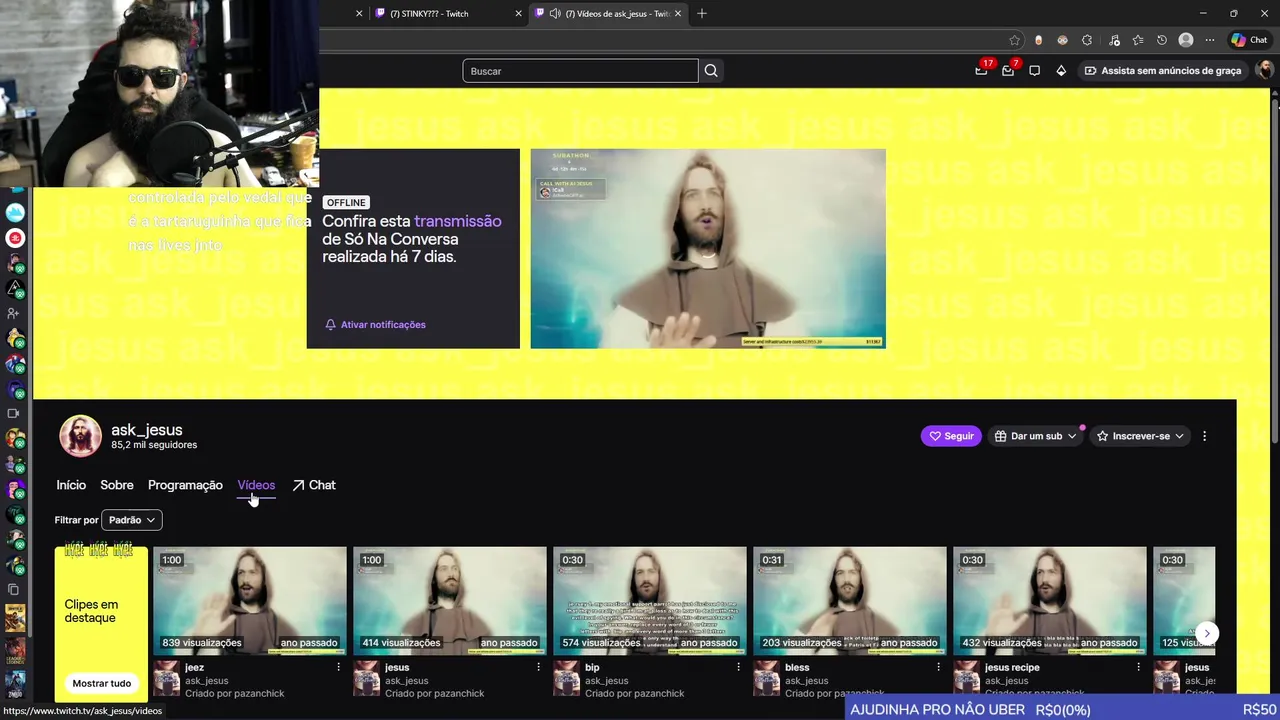Follow channel with Seguir button
Image resolution: width=1280 pixels, height=720 pixels.
951,436
